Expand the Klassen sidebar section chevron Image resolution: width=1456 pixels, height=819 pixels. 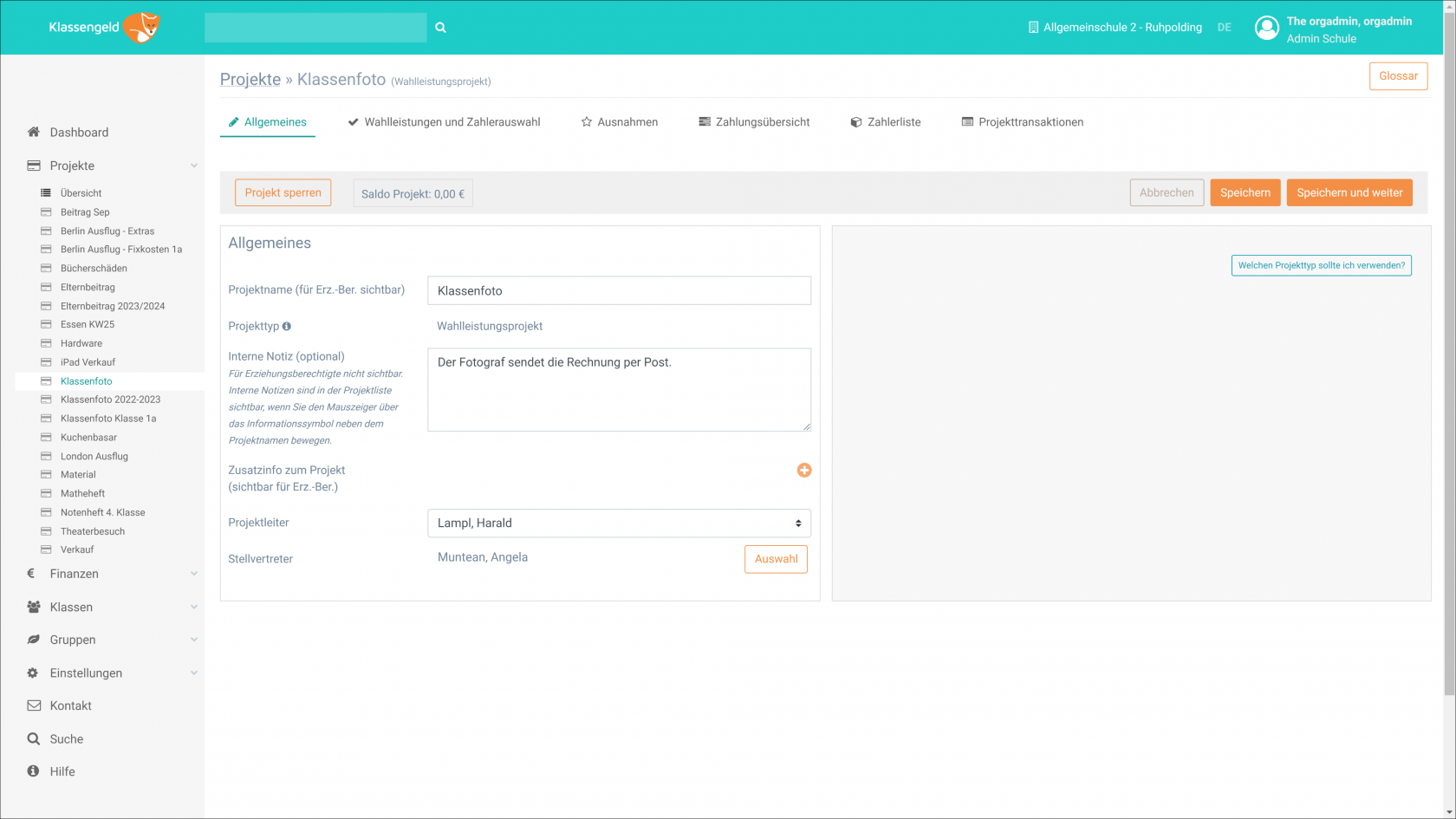point(194,607)
